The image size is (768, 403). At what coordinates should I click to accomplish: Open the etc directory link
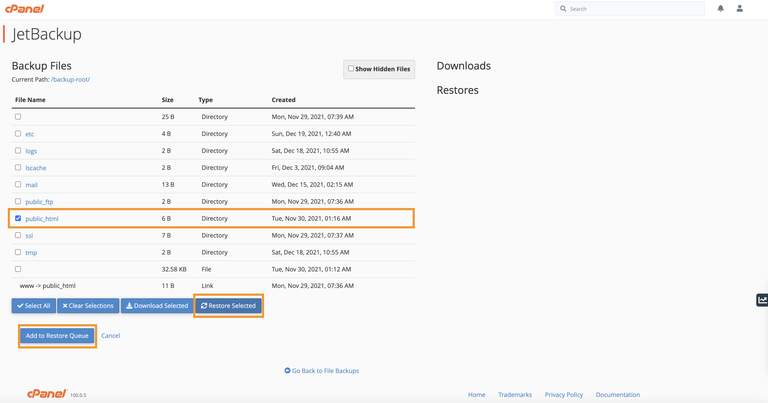click(x=29, y=134)
